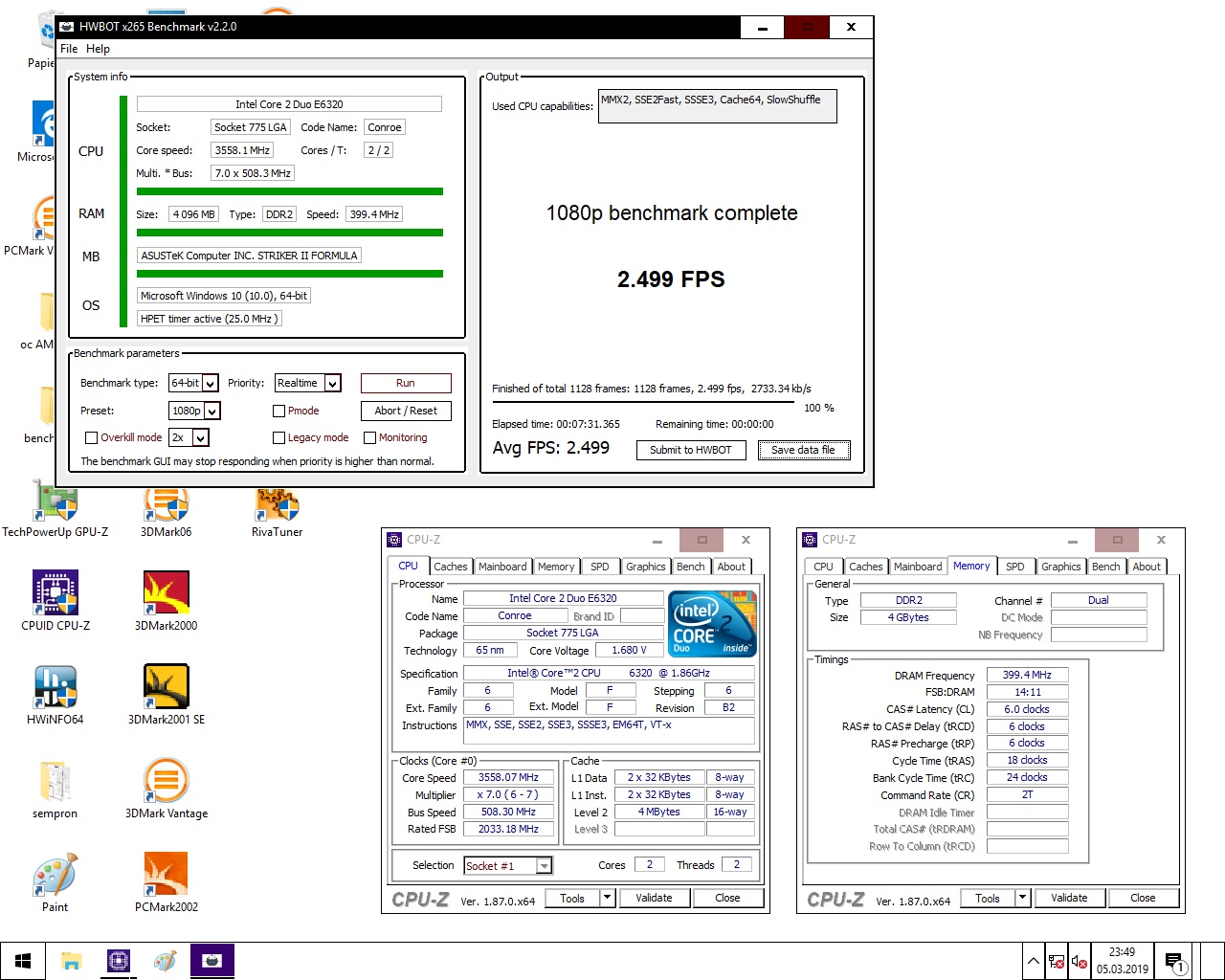Click the HWBOT x265 title bar icon
The width and height of the screenshot is (1225, 980).
pyautogui.click(x=67, y=27)
